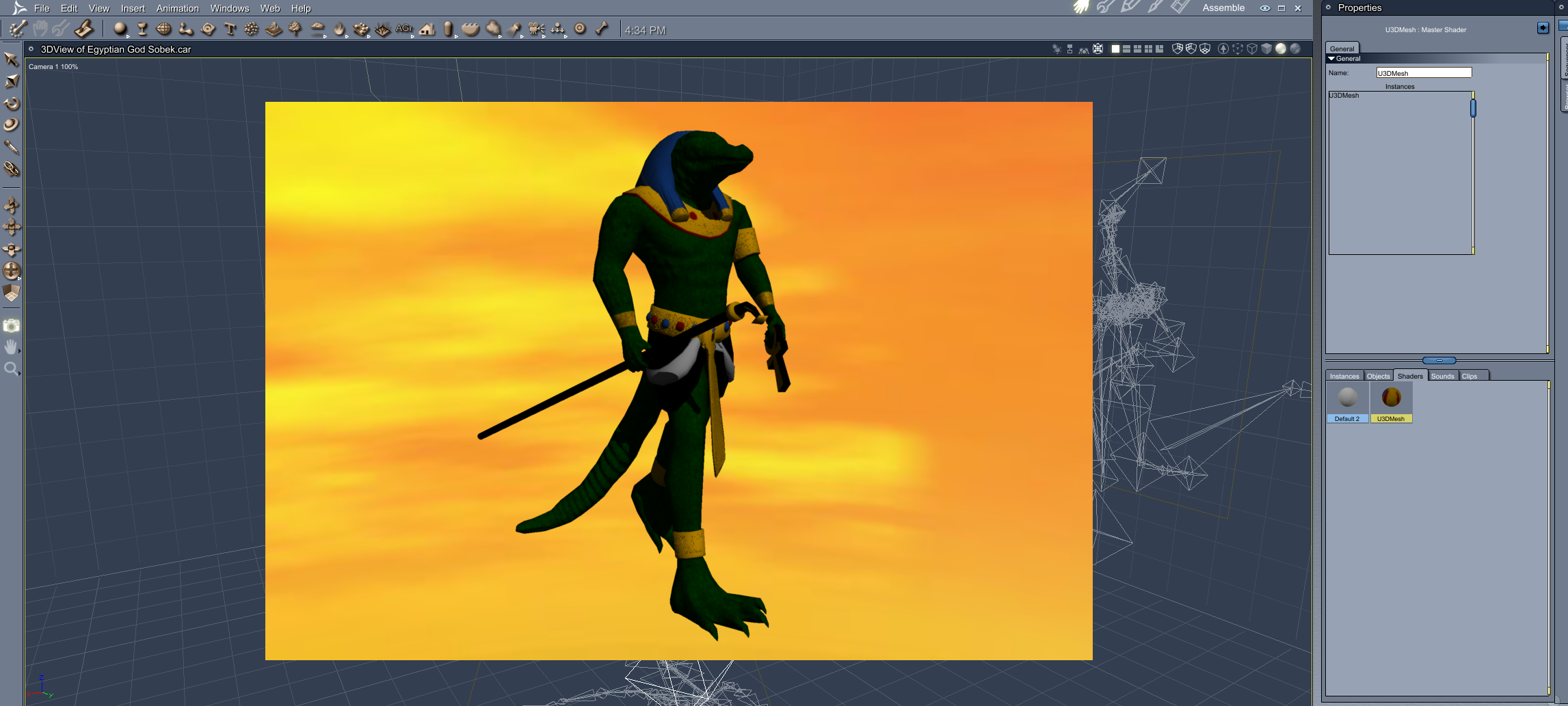Select the Eyedropper tool

click(12, 147)
